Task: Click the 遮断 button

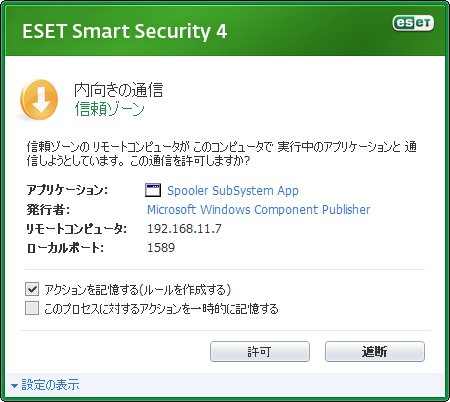Action: click(x=375, y=351)
